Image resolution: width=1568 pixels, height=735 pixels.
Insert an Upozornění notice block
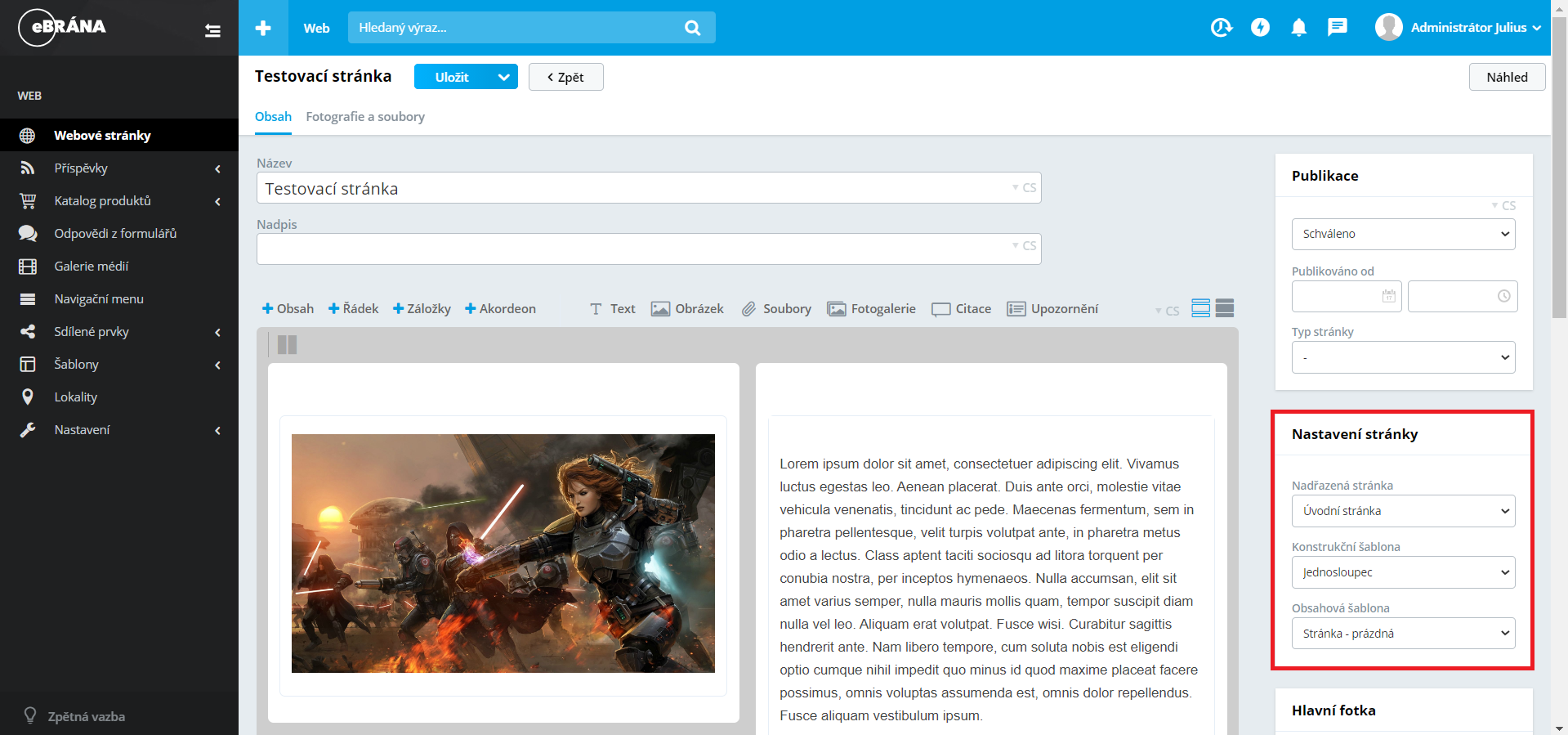tap(1052, 309)
